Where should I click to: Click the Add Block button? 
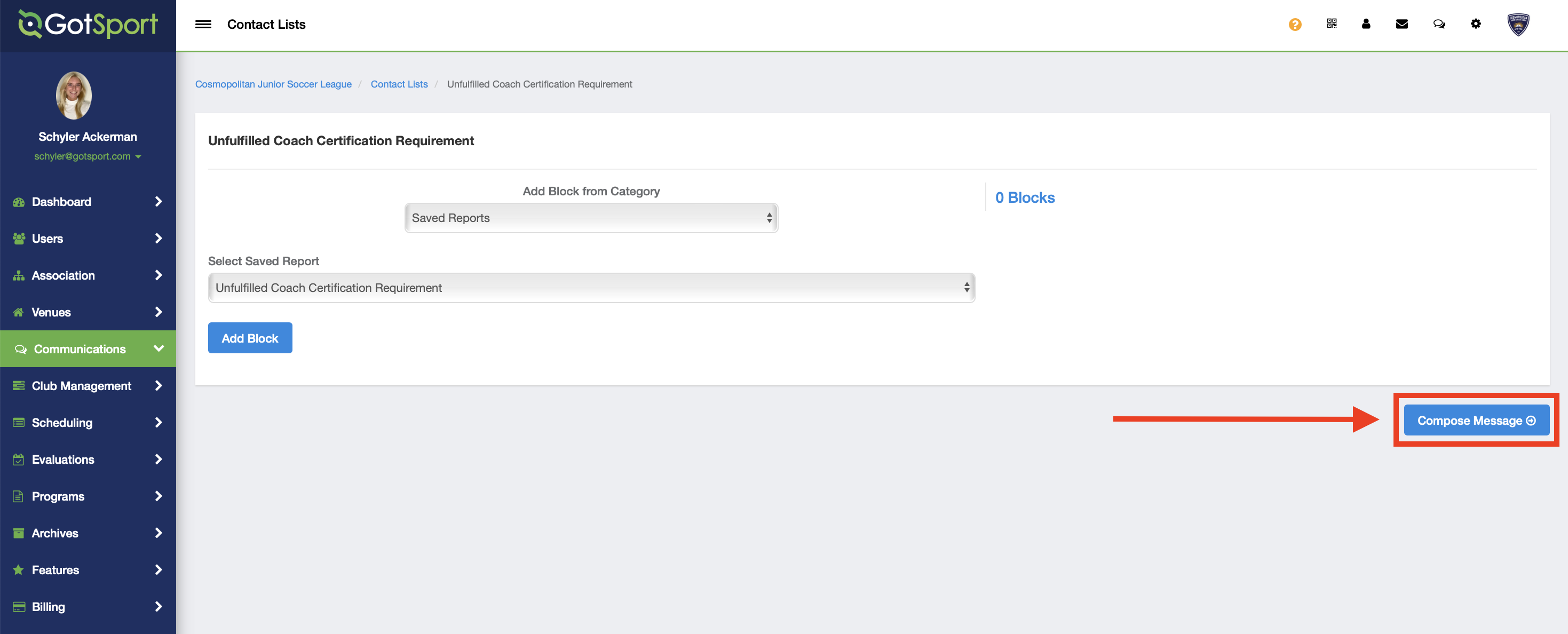pos(250,338)
